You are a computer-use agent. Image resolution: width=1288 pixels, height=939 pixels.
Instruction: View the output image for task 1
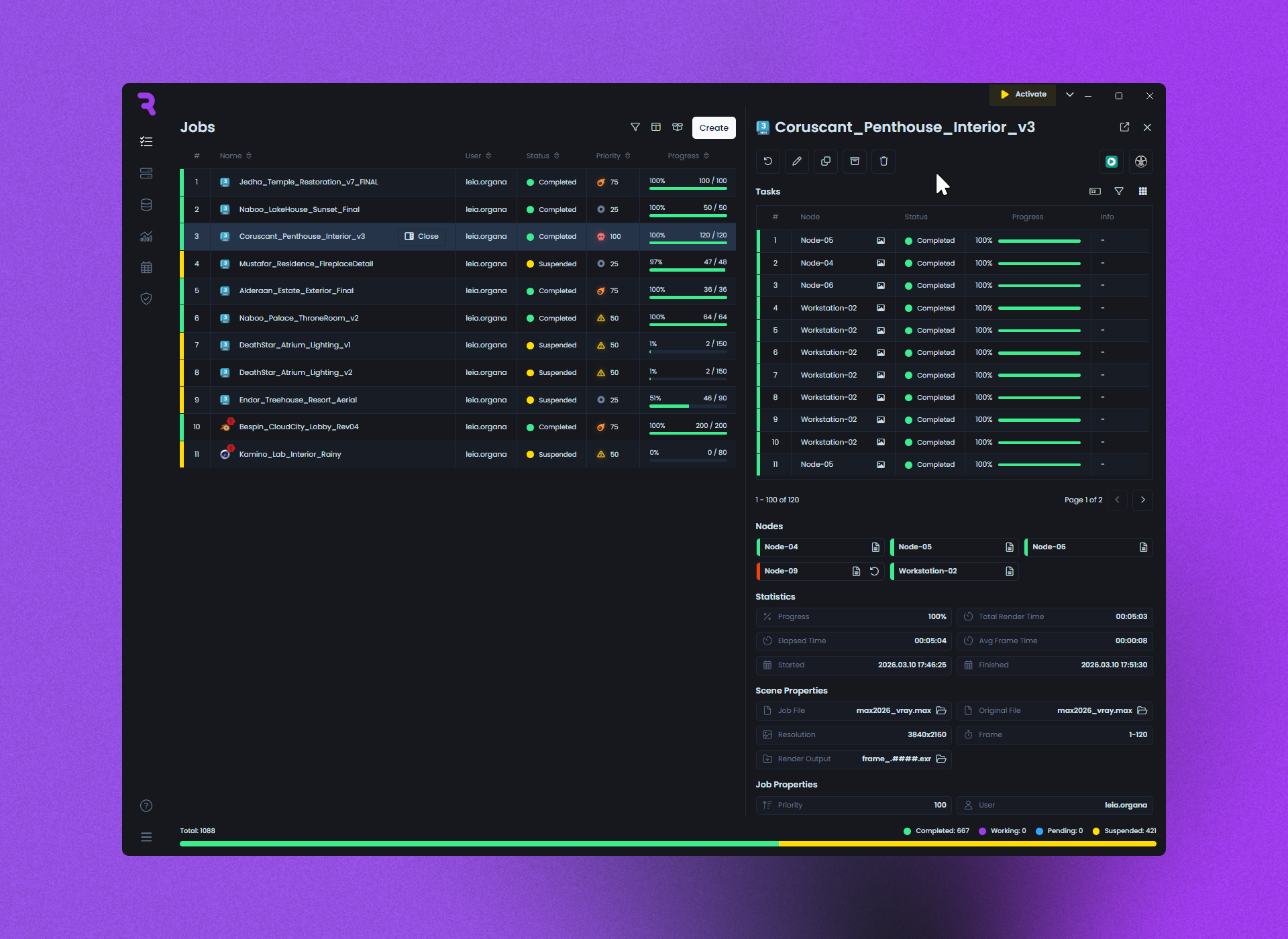[881, 241]
